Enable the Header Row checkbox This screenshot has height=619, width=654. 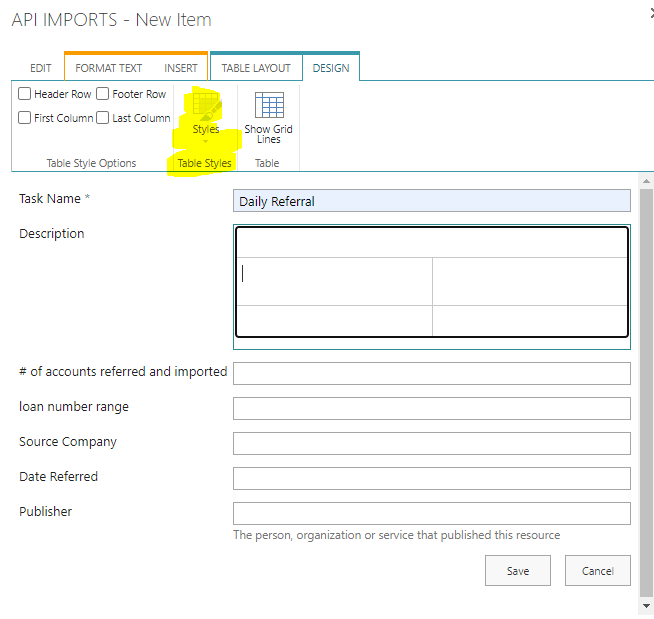pyautogui.click(x=24, y=93)
